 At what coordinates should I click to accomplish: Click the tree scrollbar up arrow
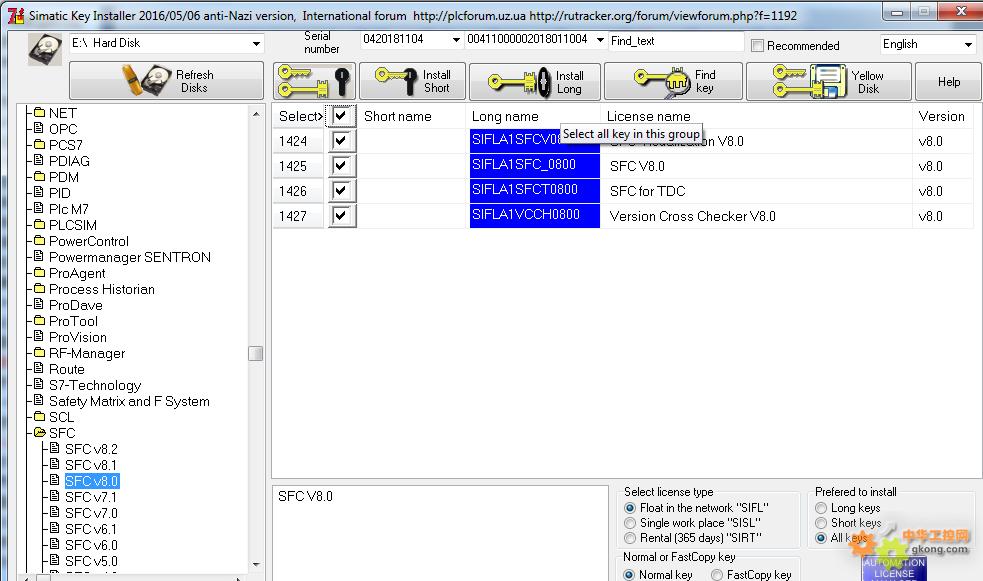click(x=255, y=114)
